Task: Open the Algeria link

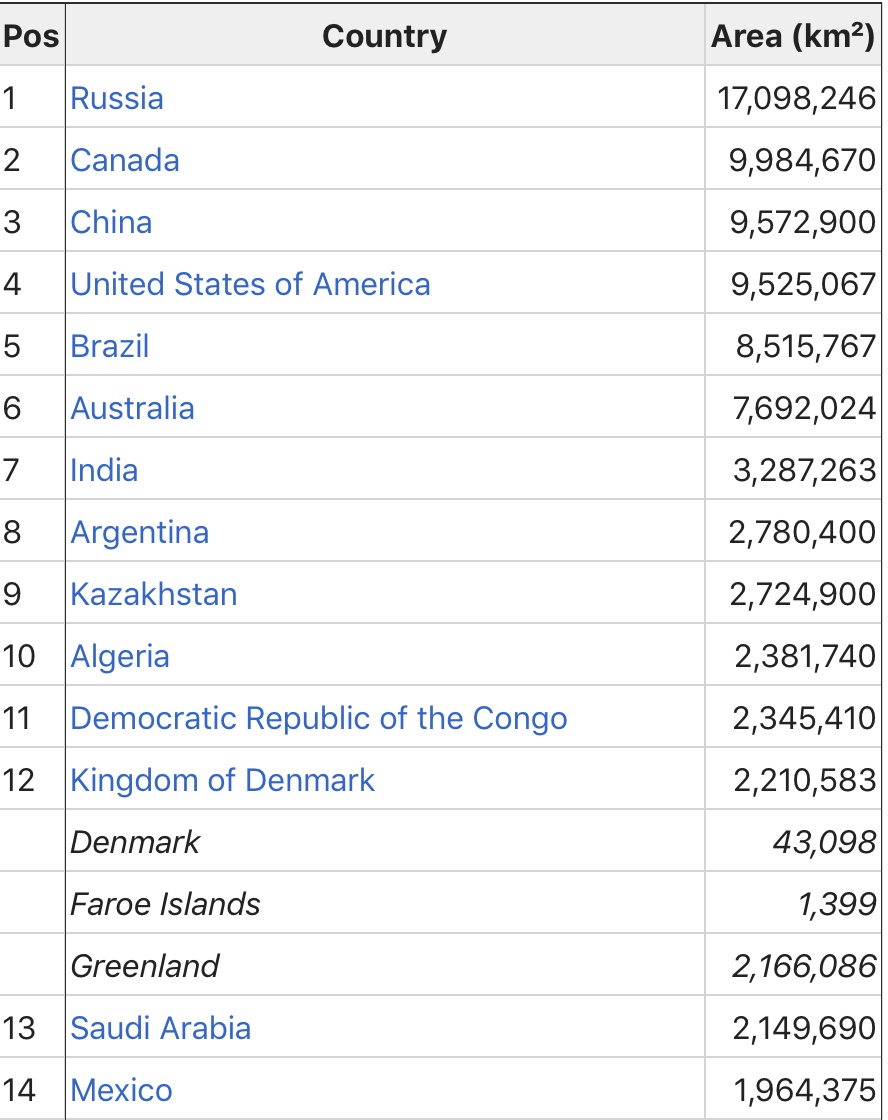Action: point(120,656)
